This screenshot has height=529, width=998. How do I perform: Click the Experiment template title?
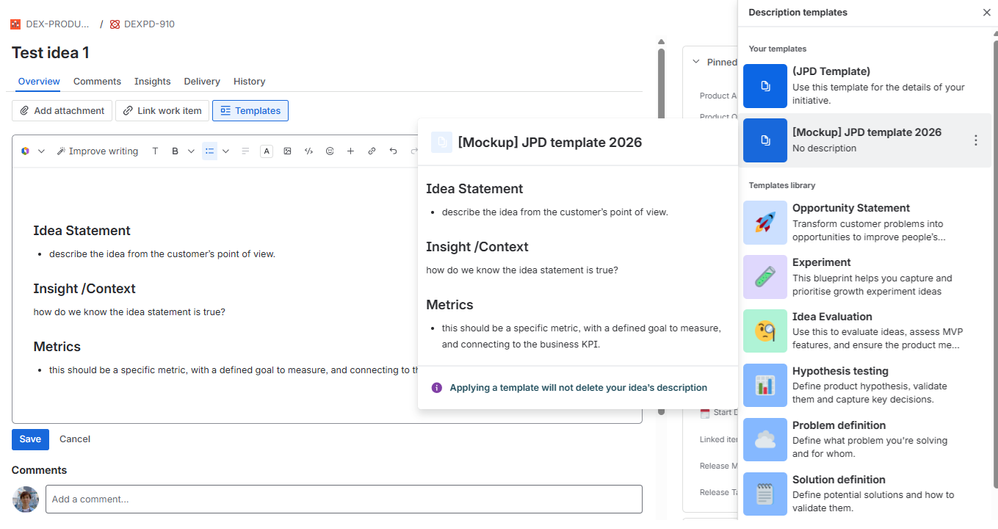coord(821,262)
